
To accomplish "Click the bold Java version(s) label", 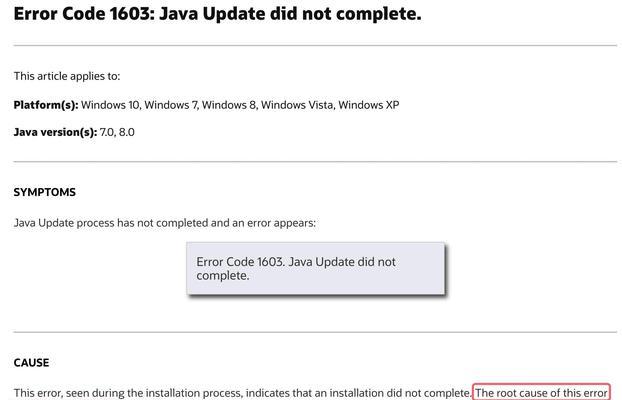I will [55, 132].
